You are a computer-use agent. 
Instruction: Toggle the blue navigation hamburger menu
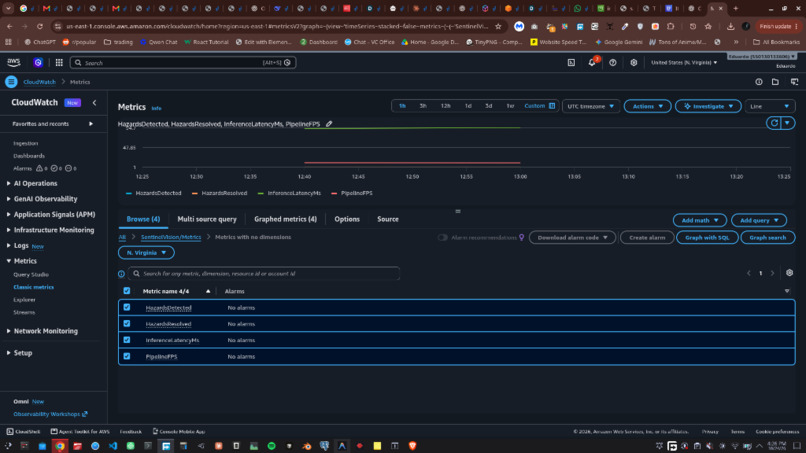coord(11,82)
